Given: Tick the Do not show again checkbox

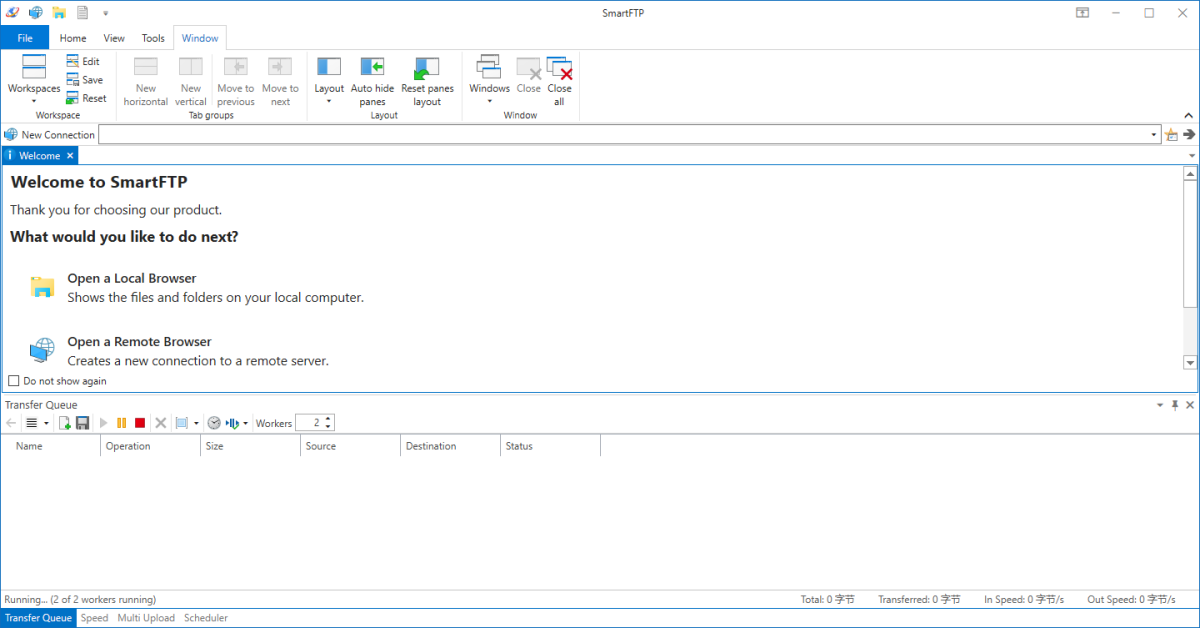Looking at the screenshot, I should tap(14, 381).
